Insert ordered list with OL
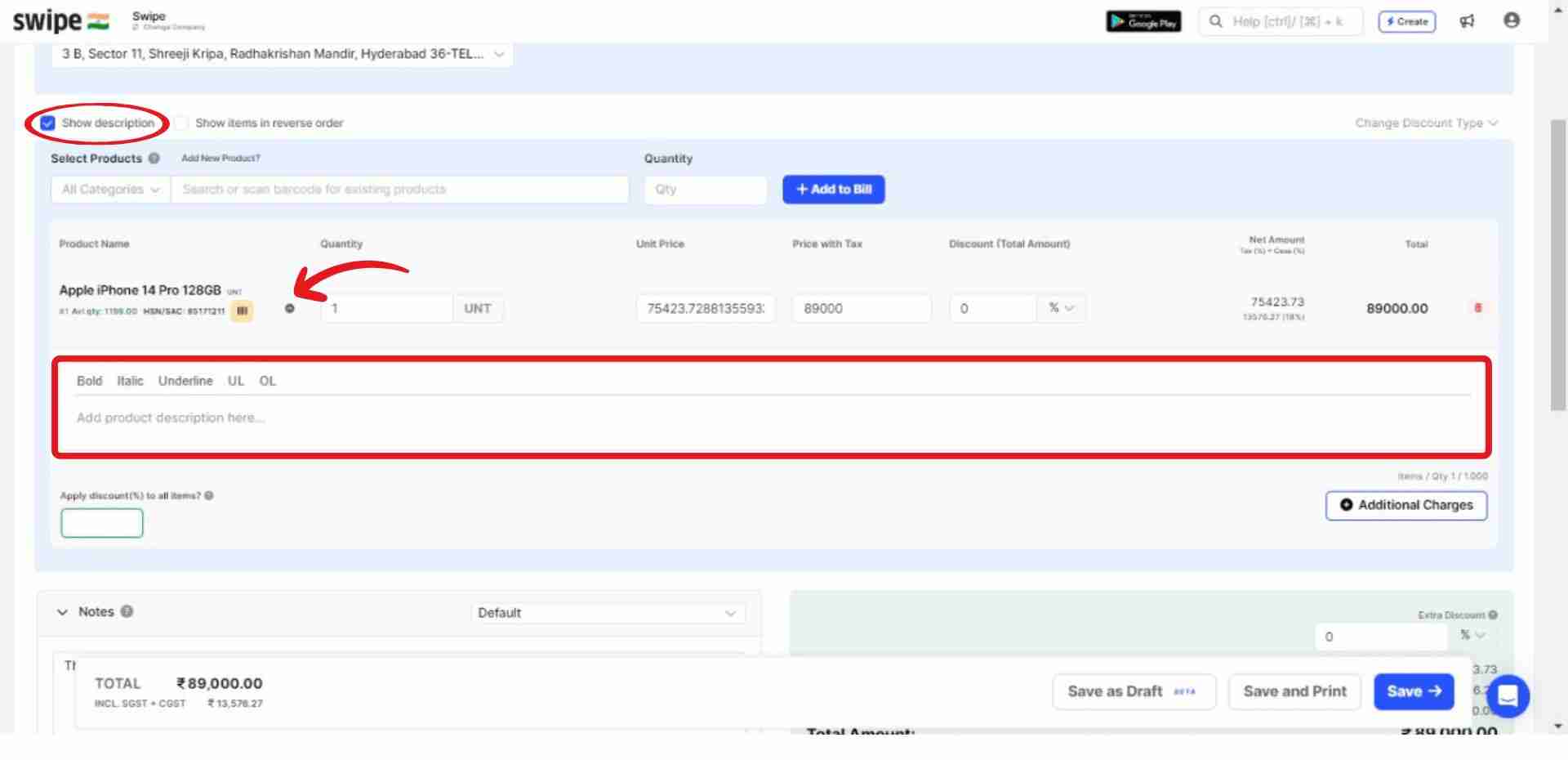Image resolution: width=1568 pixels, height=760 pixels. pos(268,381)
